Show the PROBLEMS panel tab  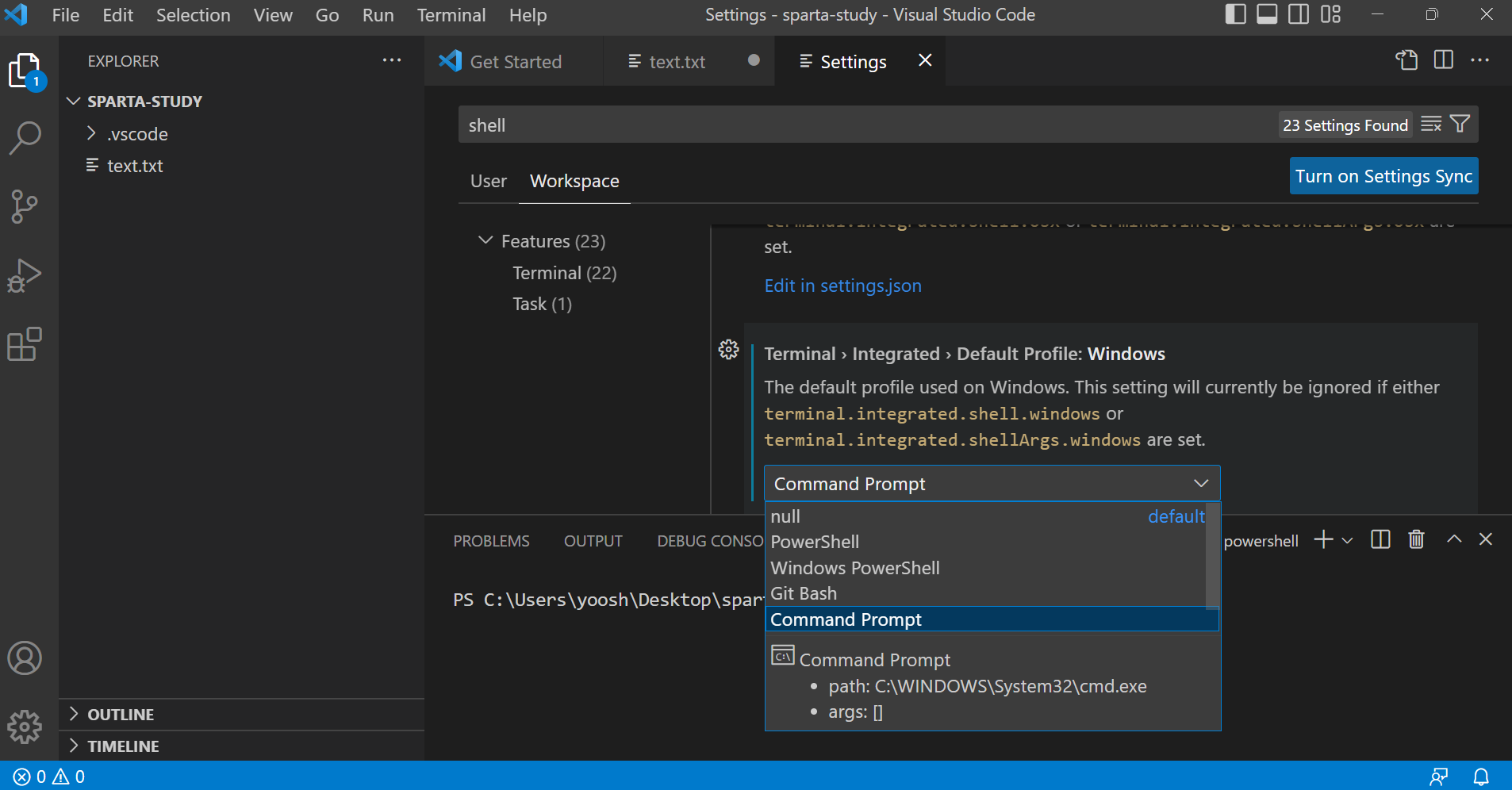(x=492, y=541)
